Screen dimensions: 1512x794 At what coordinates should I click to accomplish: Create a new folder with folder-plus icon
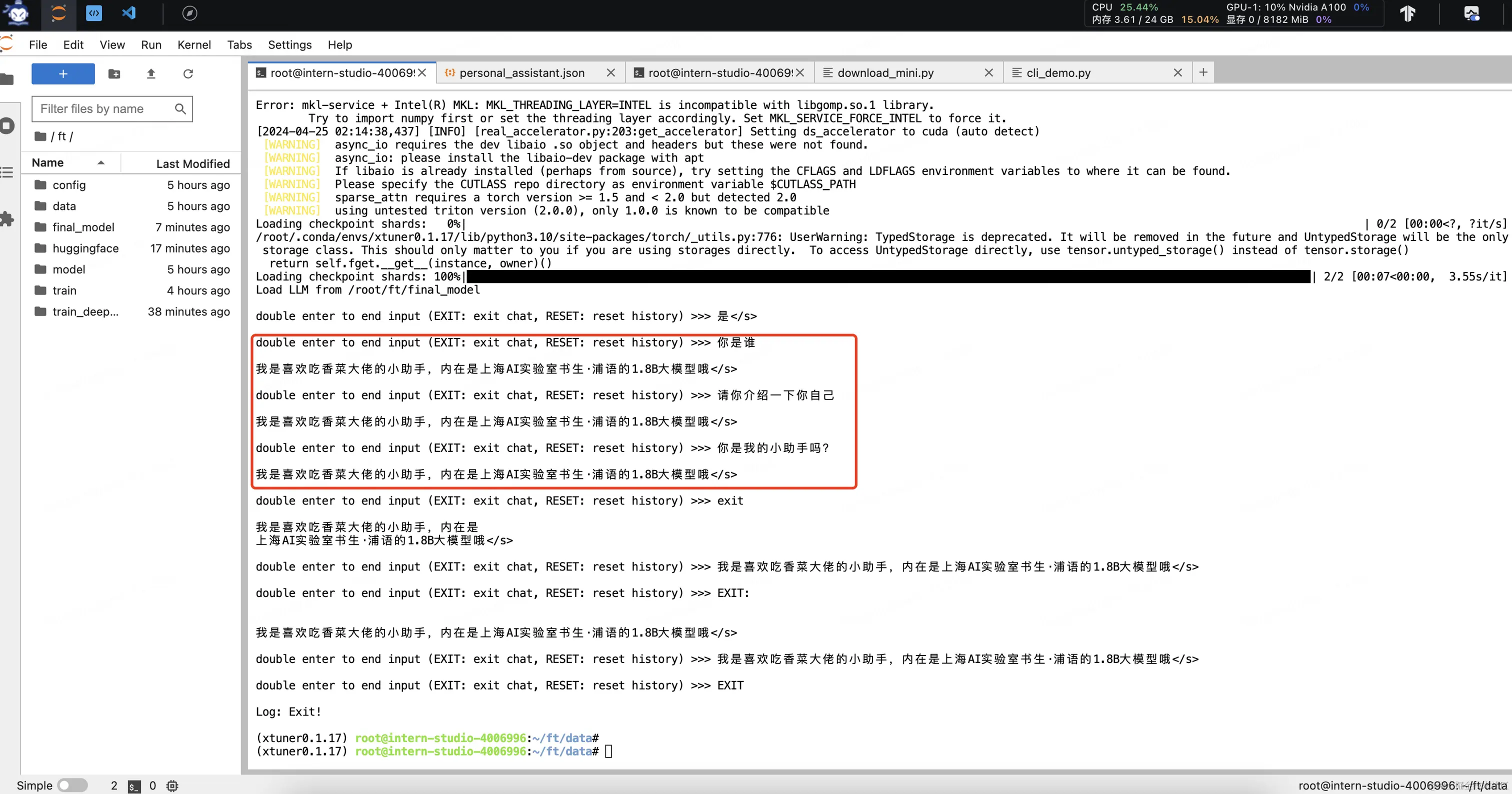pyautogui.click(x=114, y=74)
